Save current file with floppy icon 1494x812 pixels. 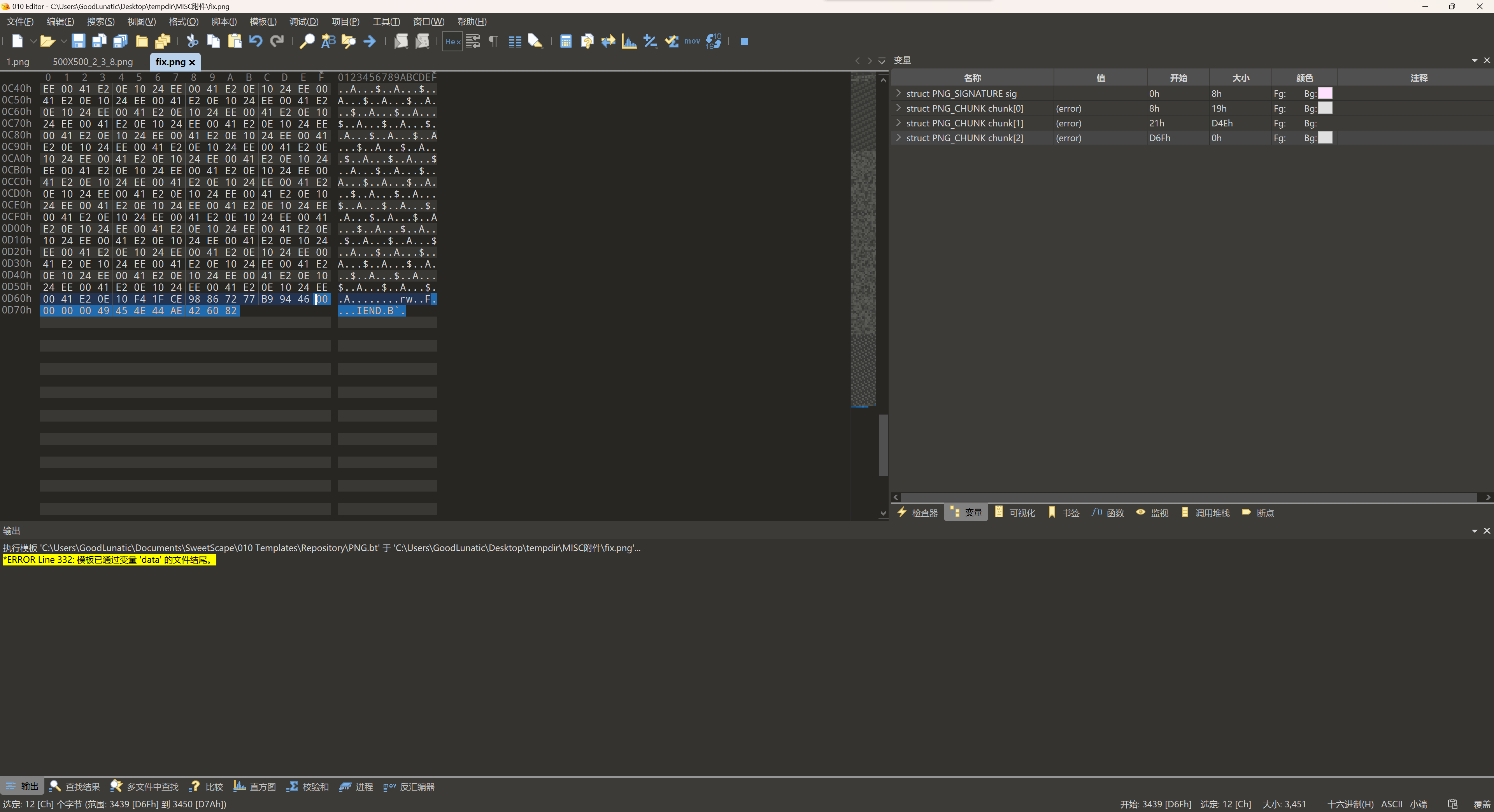point(78,41)
